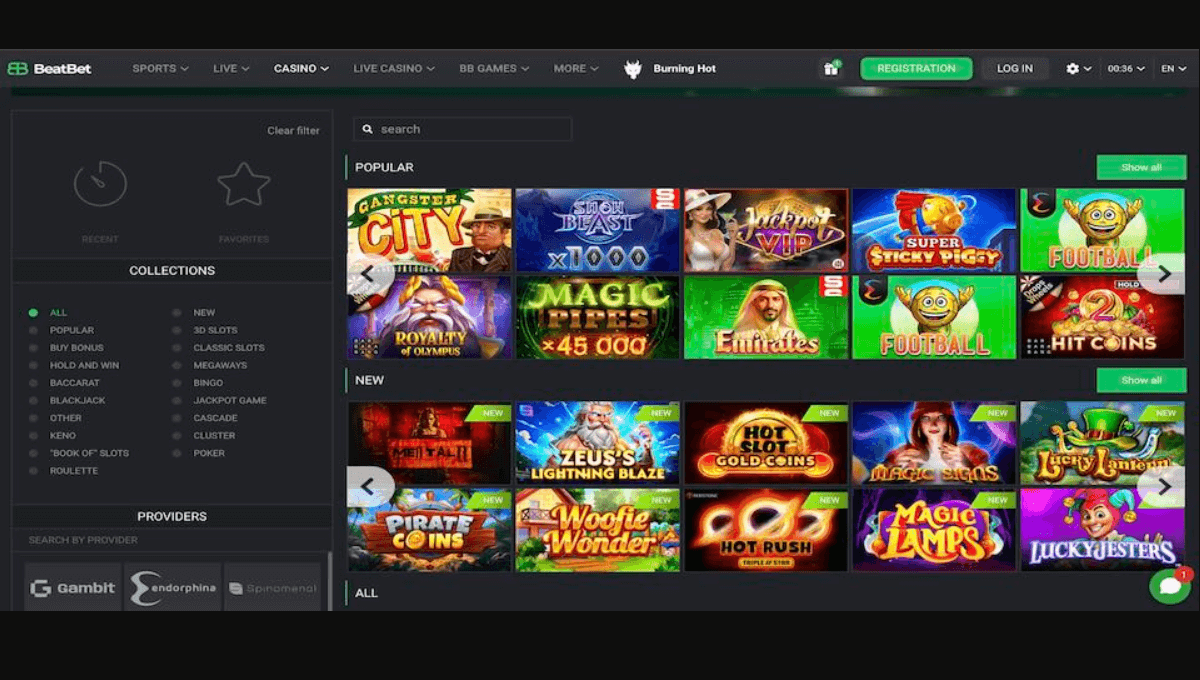Click the green REGISTRATION button

(916, 68)
